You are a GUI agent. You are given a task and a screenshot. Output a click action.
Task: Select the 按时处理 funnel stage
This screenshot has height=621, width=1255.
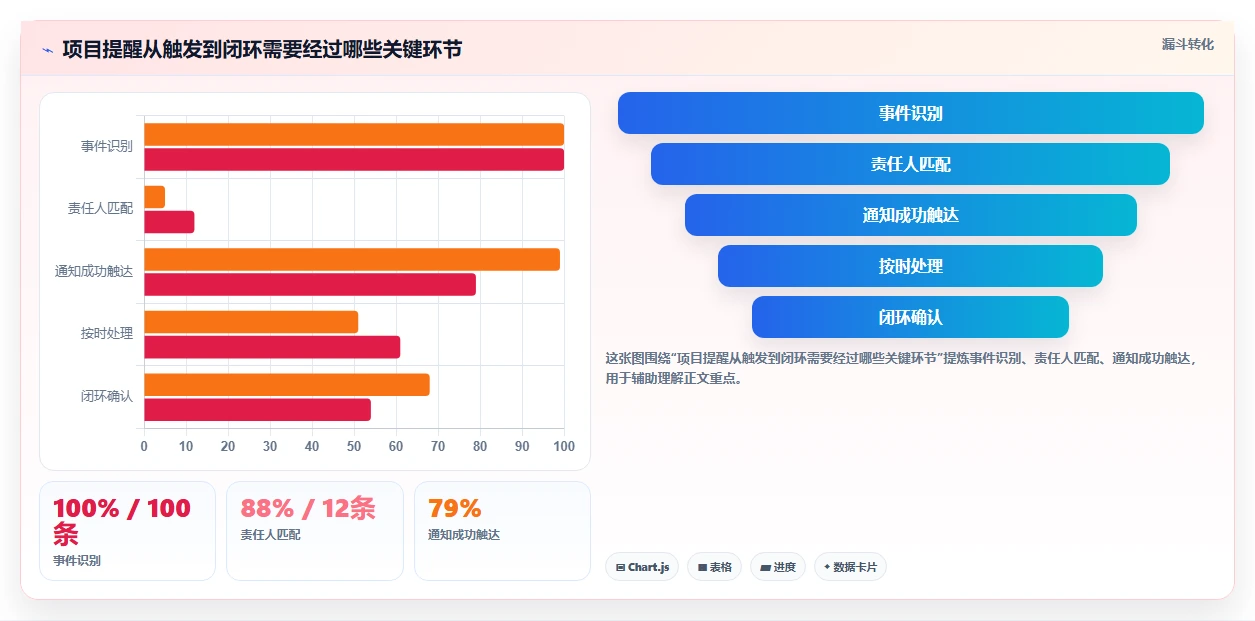point(910,266)
